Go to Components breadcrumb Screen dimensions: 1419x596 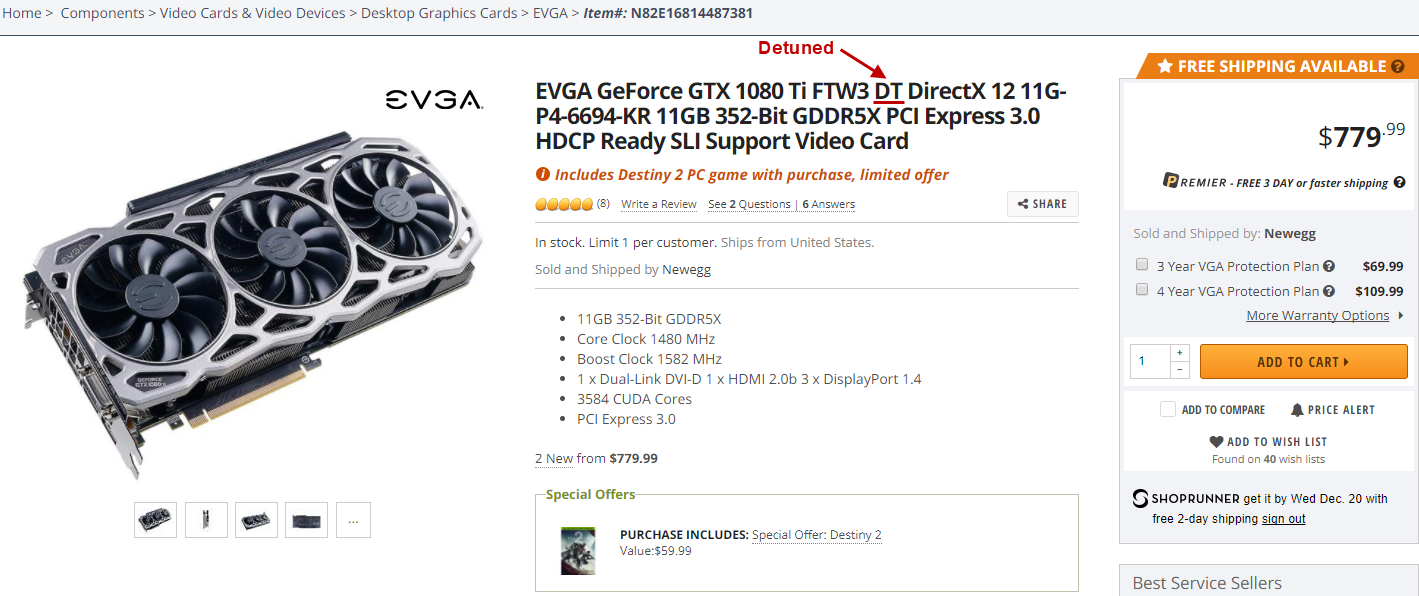pos(104,13)
